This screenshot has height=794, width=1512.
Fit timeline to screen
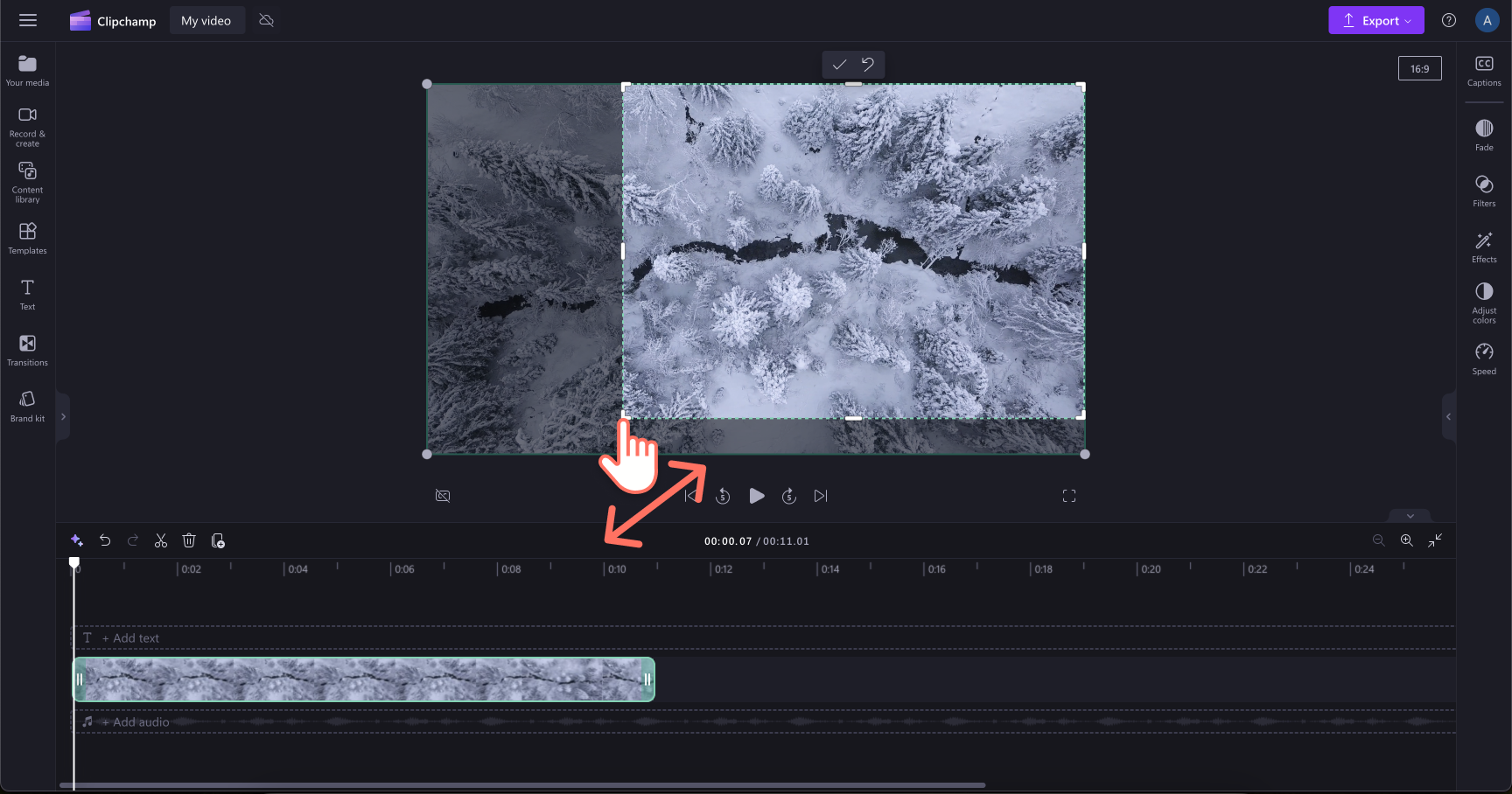point(1435,540)
